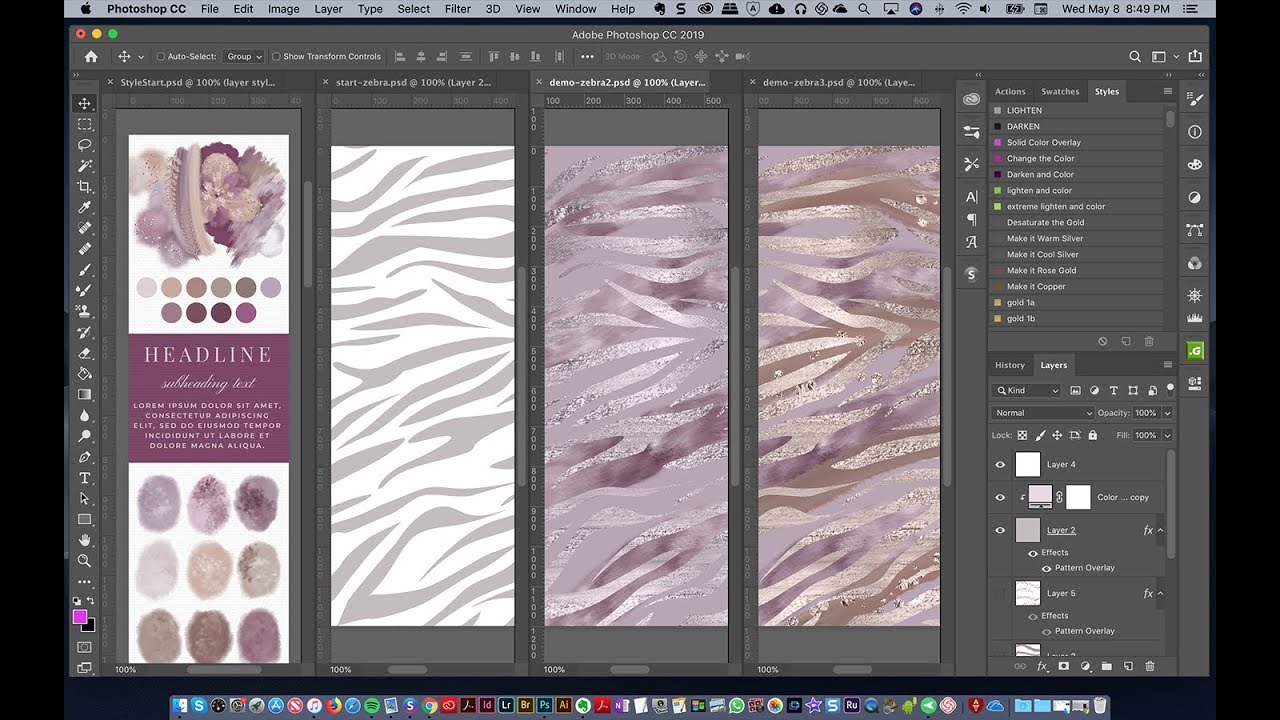
Task: Toggle layer filtering on/off switch
Action: [1170, 388]
